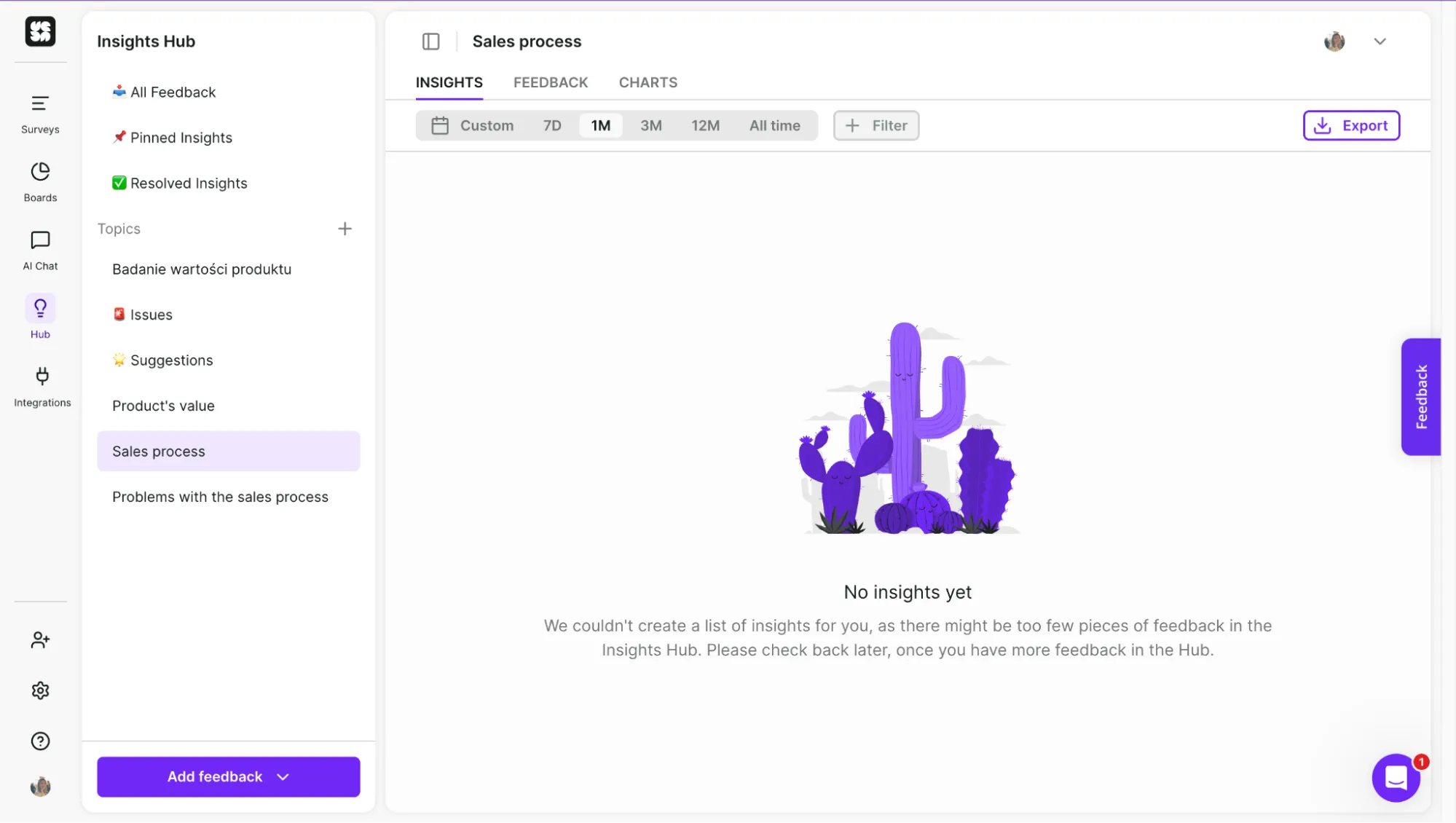The width and height of the screenshot is (1456, 823).
Task: Select Problems with the sales process topic
Action: tap(220, 497)
